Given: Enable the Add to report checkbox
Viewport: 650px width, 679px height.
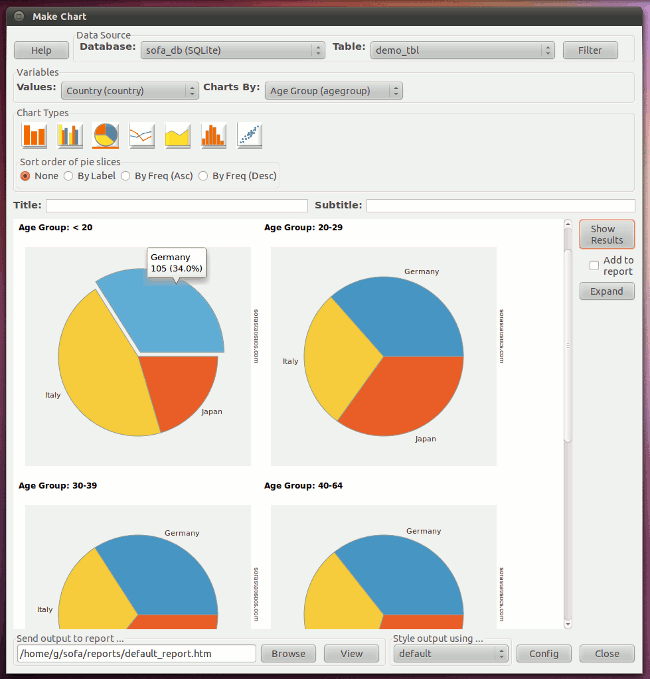Looking at the screenshot, I should 594,265.
